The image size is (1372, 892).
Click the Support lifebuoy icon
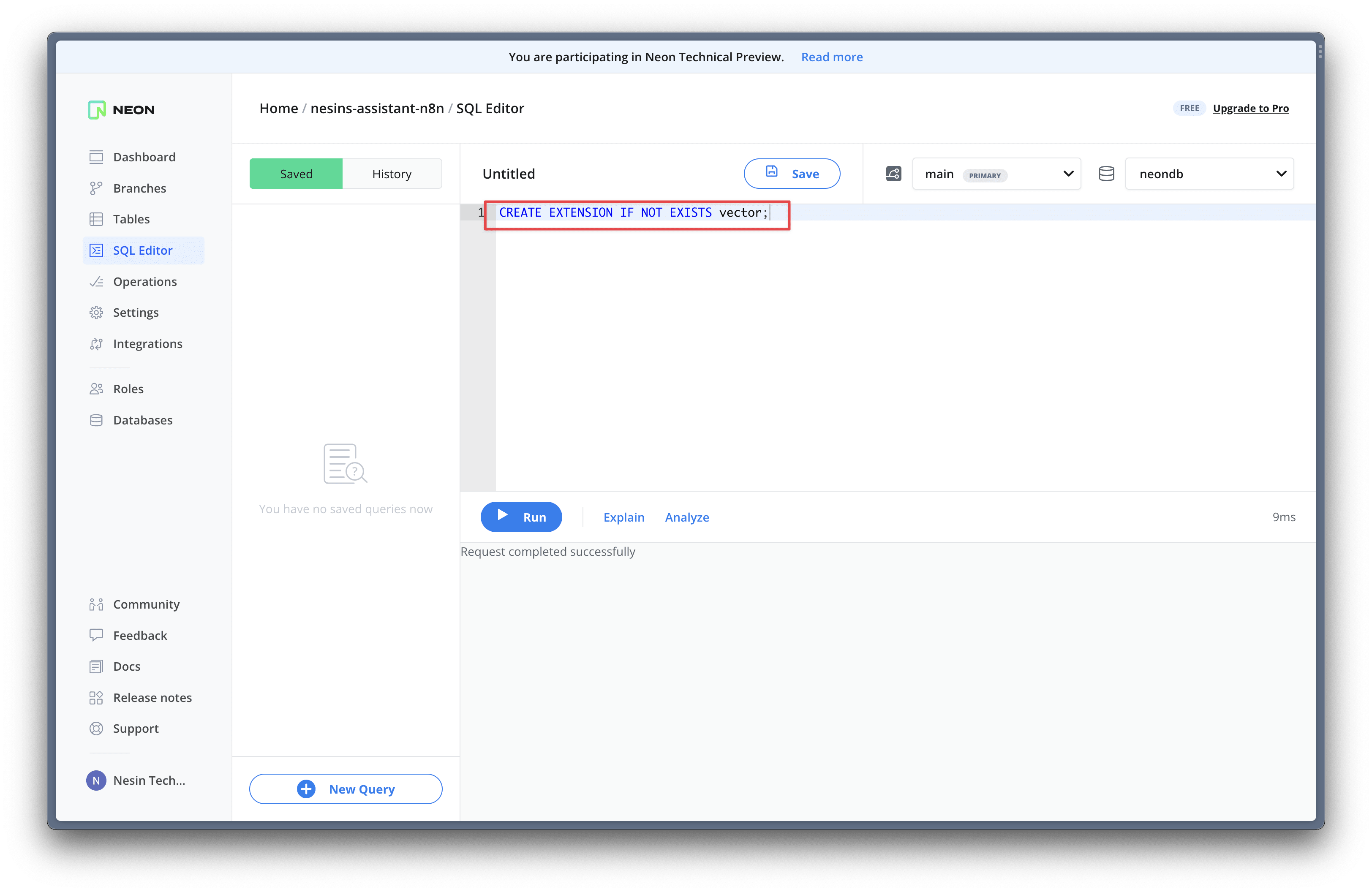[96, 729]
